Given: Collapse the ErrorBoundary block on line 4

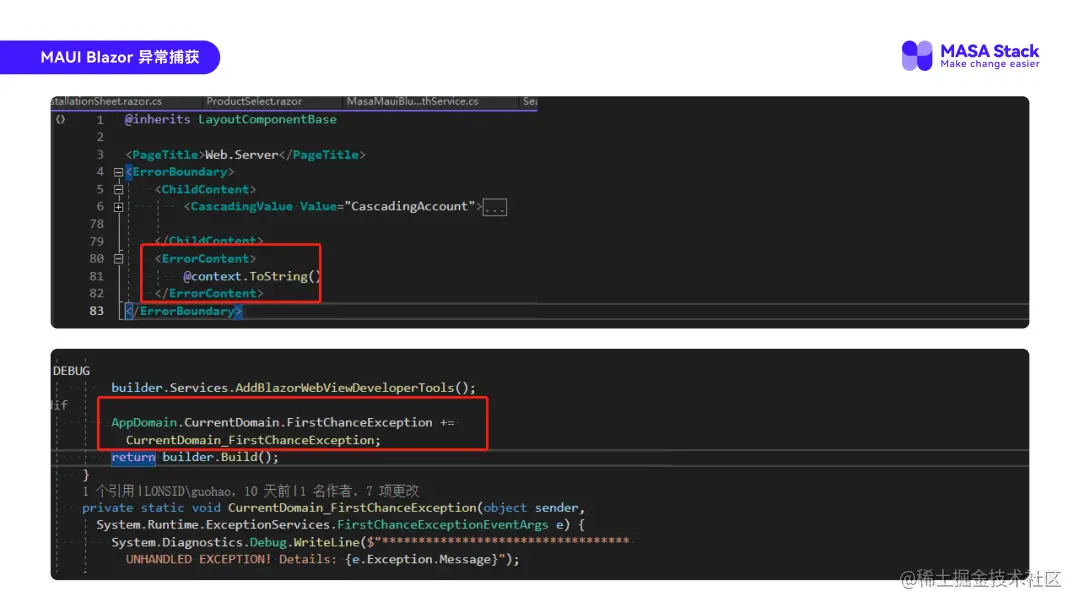Looking at the screenshot, I should click(x=118, y=172).
